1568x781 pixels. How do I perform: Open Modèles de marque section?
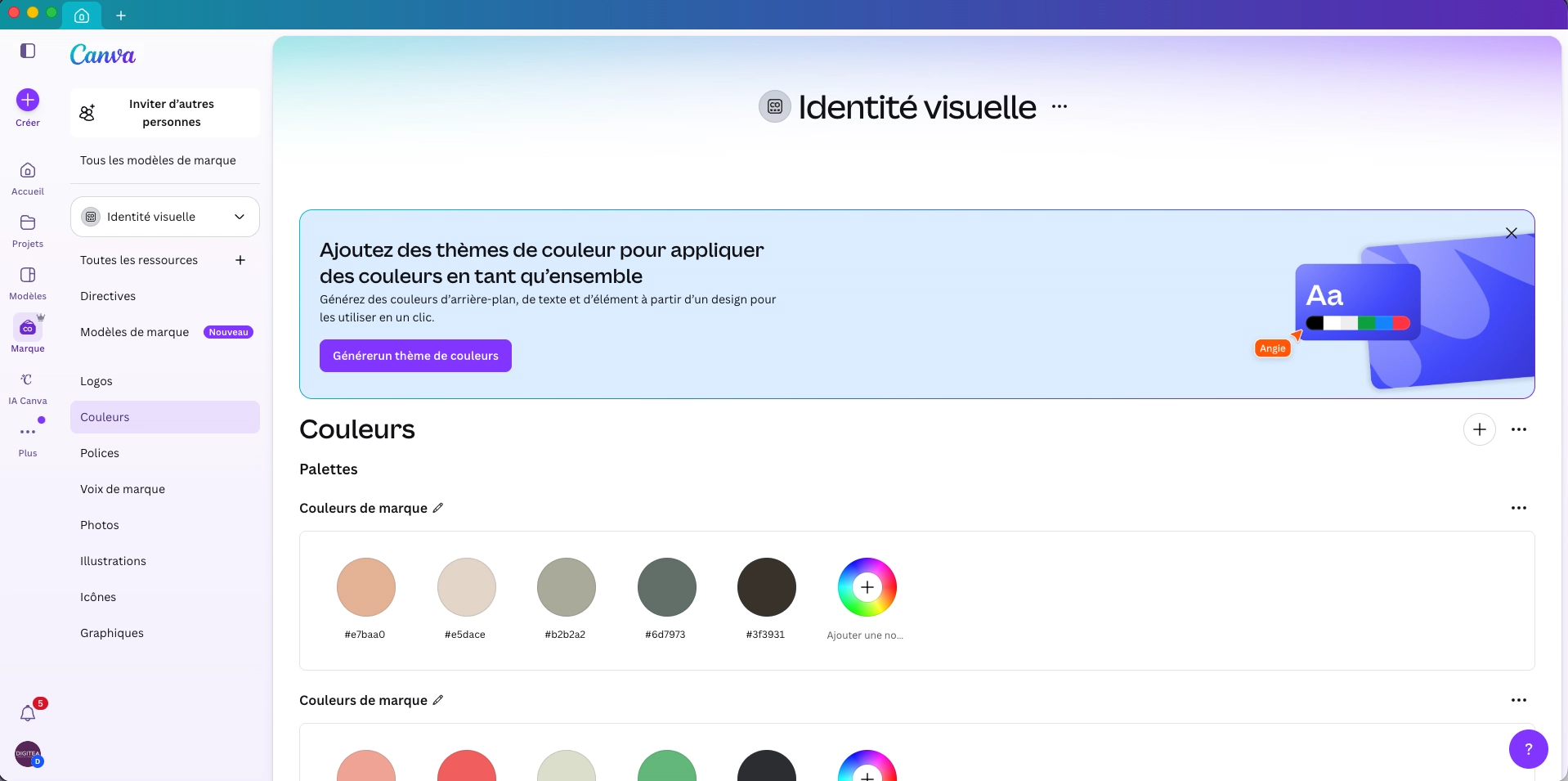[135, 332]
